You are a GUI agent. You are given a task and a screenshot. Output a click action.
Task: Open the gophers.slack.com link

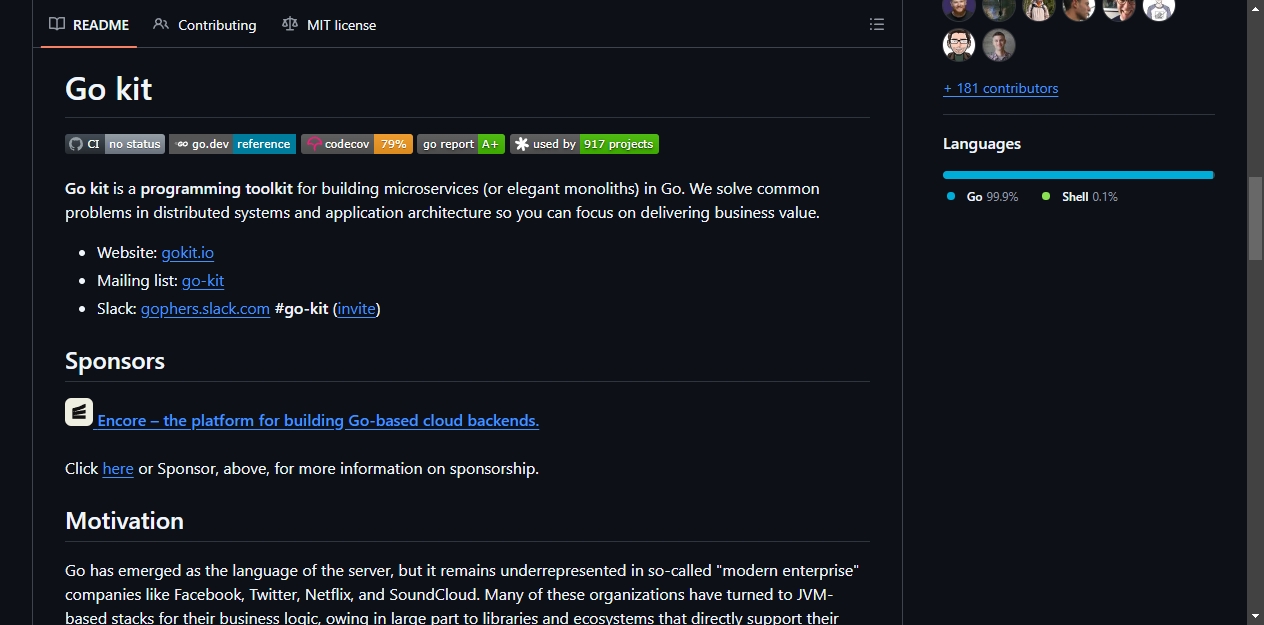point(205,308)
